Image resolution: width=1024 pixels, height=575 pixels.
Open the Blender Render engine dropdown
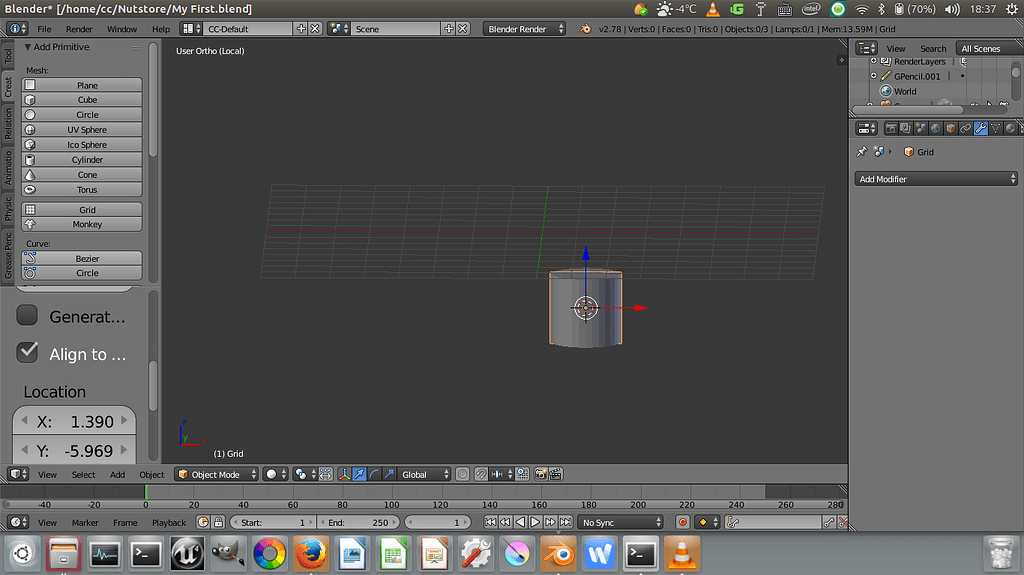pyautogui.click(x=524, y=29)
